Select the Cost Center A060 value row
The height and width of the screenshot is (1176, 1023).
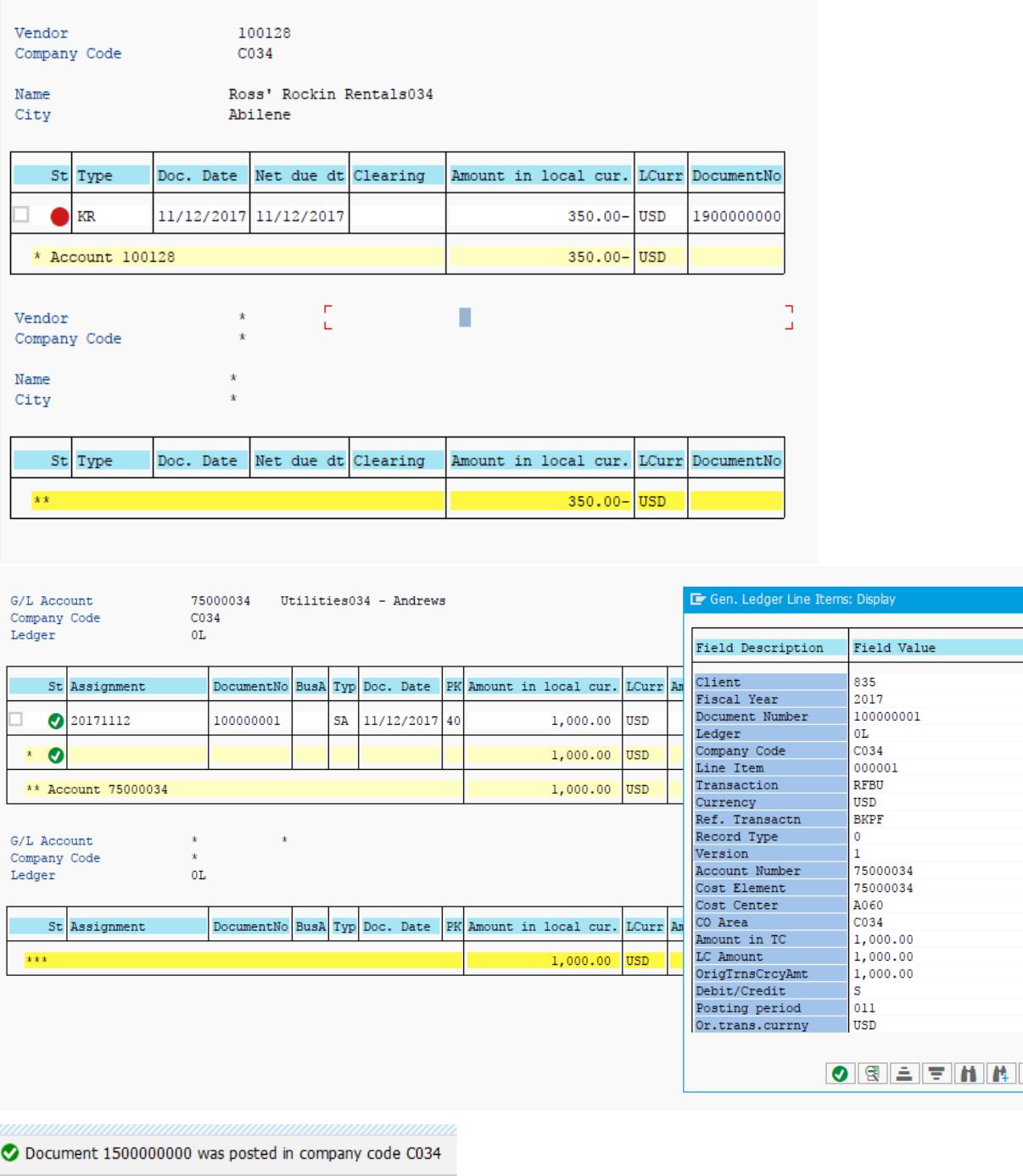click(858, 905)
